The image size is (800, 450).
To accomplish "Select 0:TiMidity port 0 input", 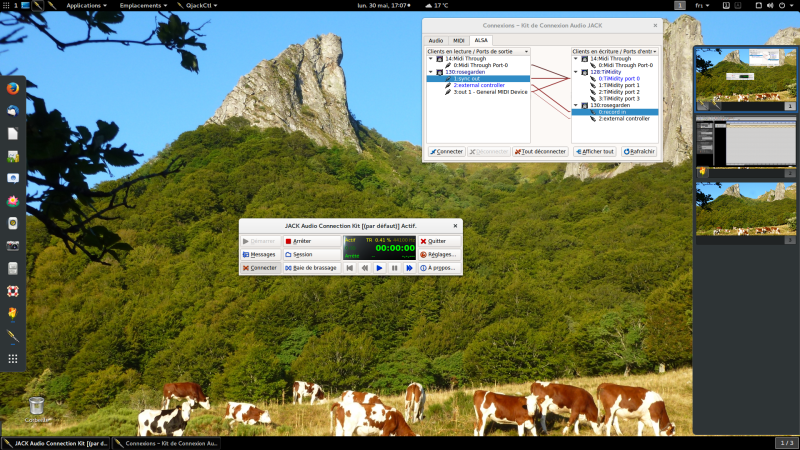I will 619,79.
